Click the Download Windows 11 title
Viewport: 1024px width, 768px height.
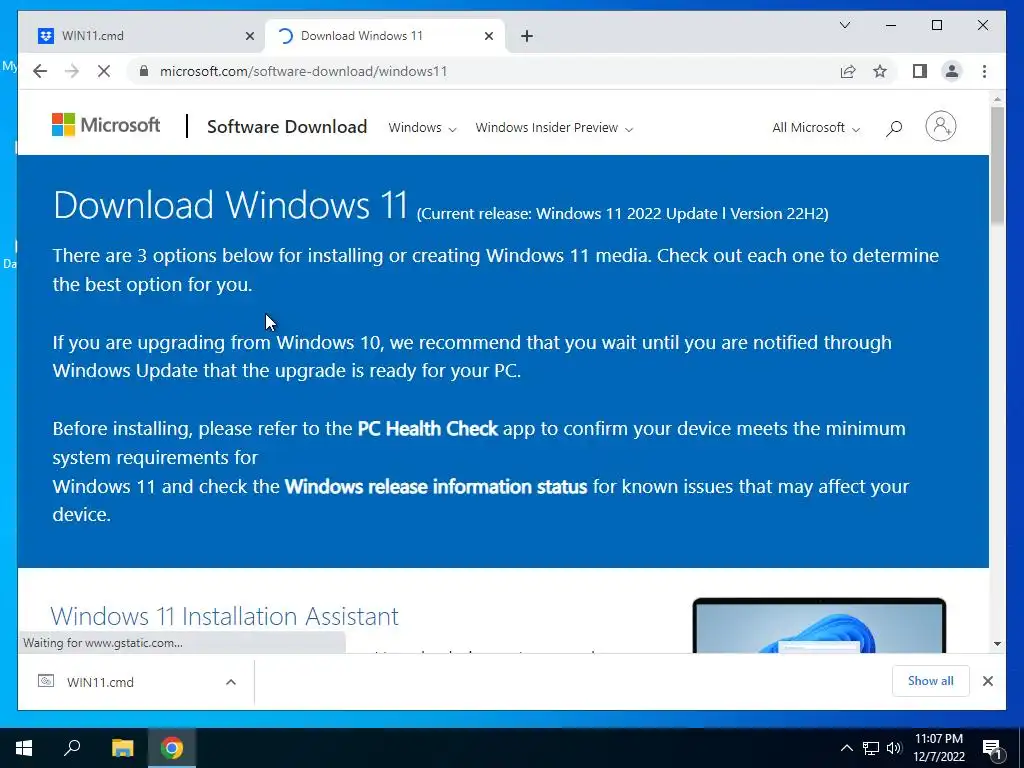[x=231, y=205]
